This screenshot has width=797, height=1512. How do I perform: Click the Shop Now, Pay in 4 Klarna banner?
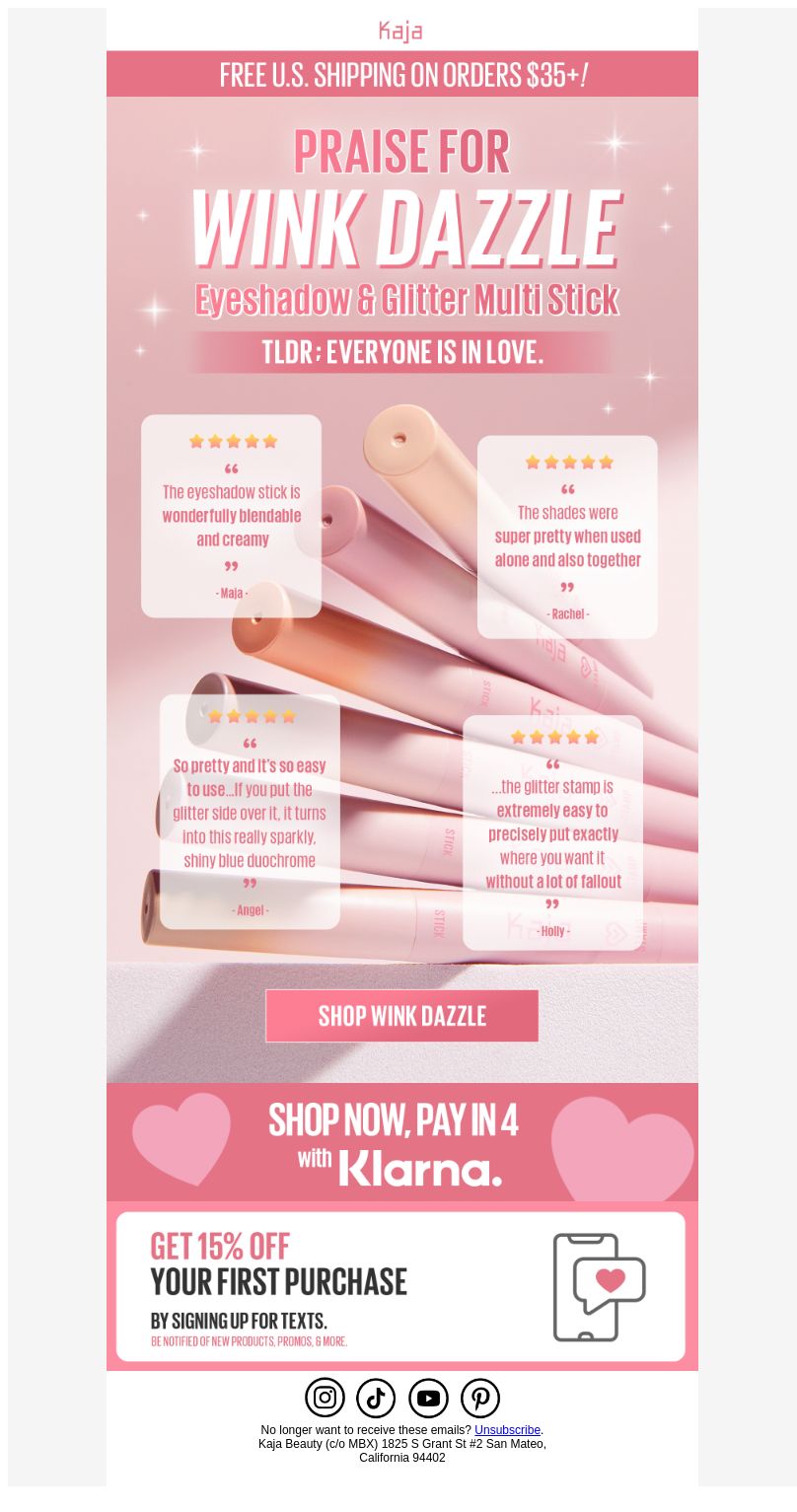402,1142
